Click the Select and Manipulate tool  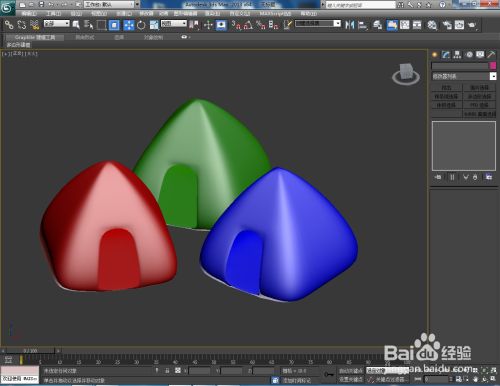208,25
